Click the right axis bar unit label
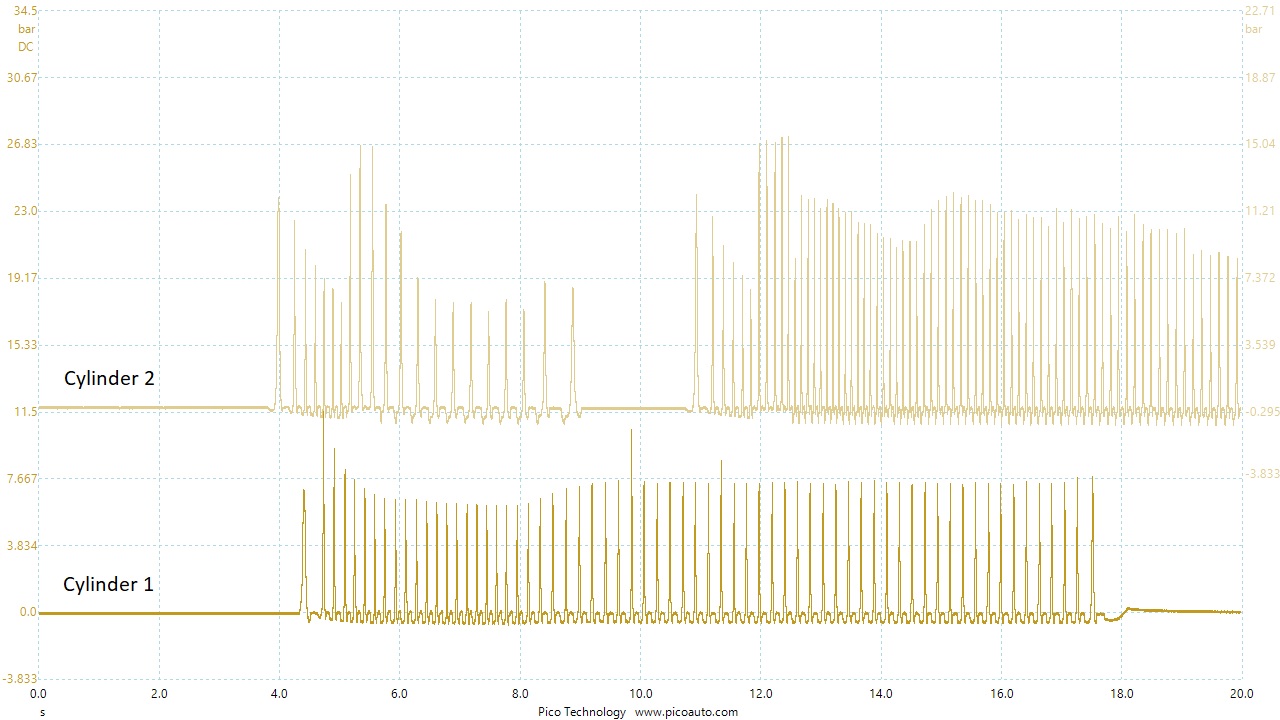Viewport: 1280px width, 720px height. pos(1253,28)
